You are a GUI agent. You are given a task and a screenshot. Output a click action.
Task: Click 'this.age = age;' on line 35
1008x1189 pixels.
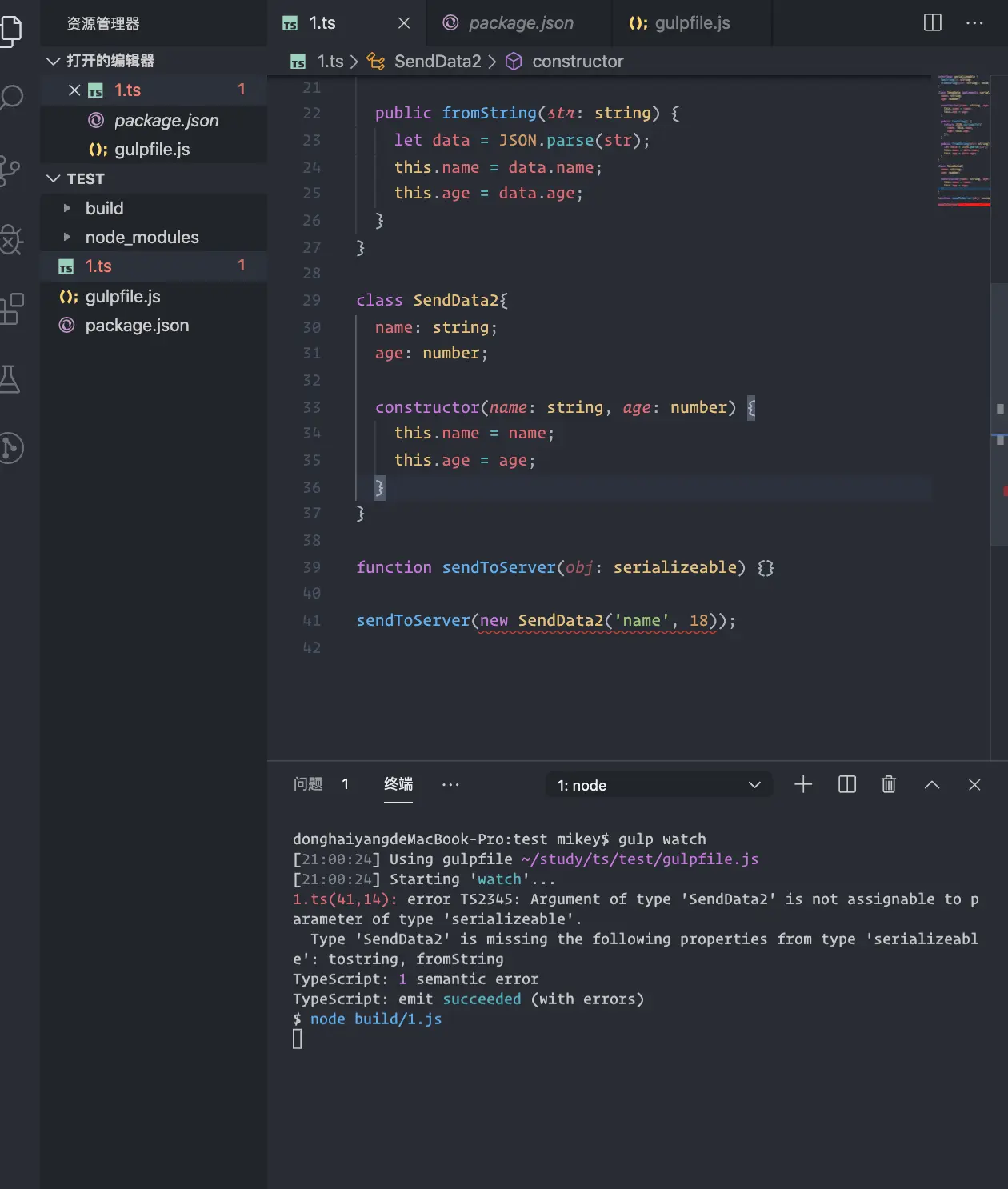click(x=464, y=460)
